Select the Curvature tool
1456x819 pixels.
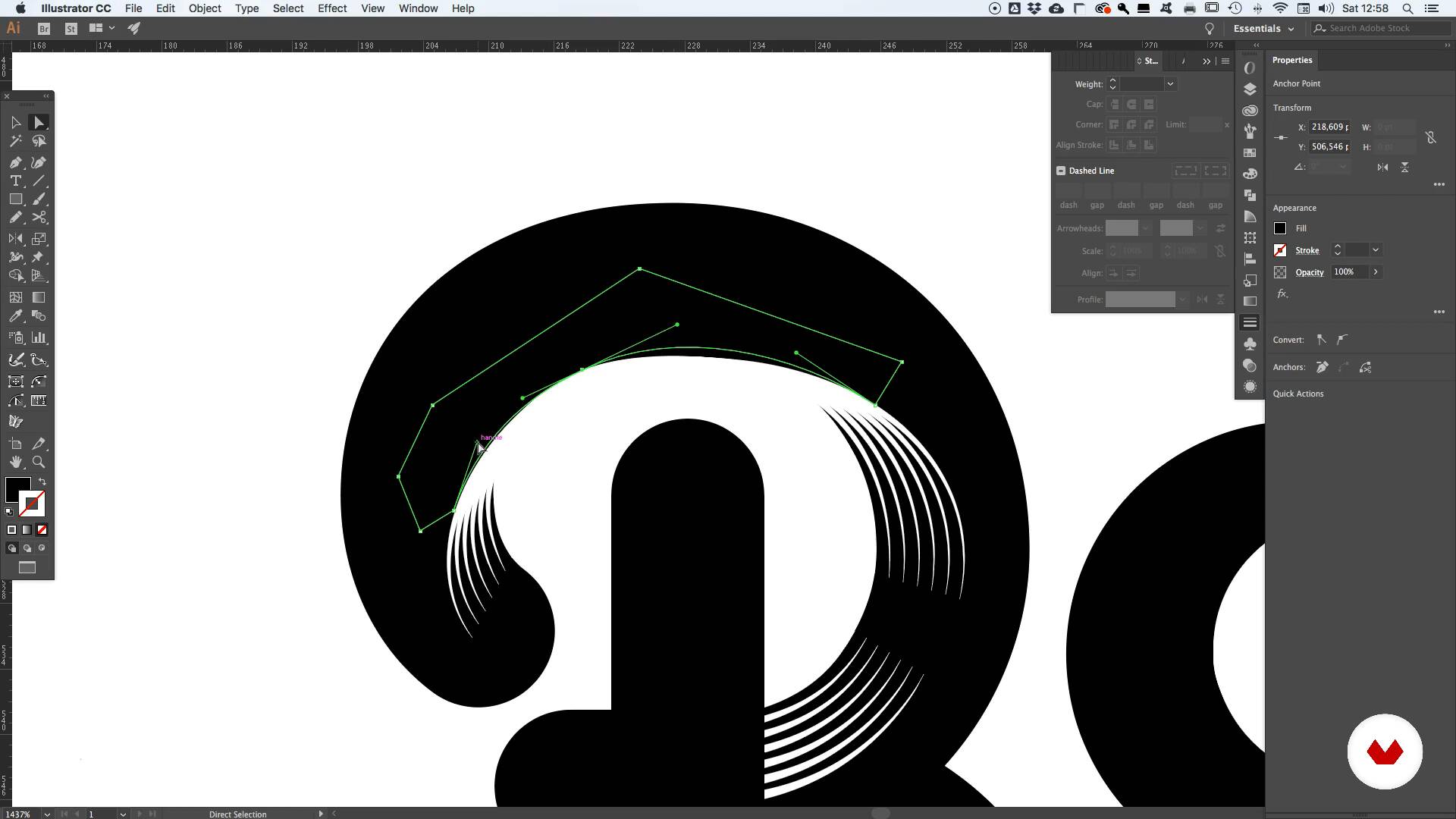pos(39,162)
